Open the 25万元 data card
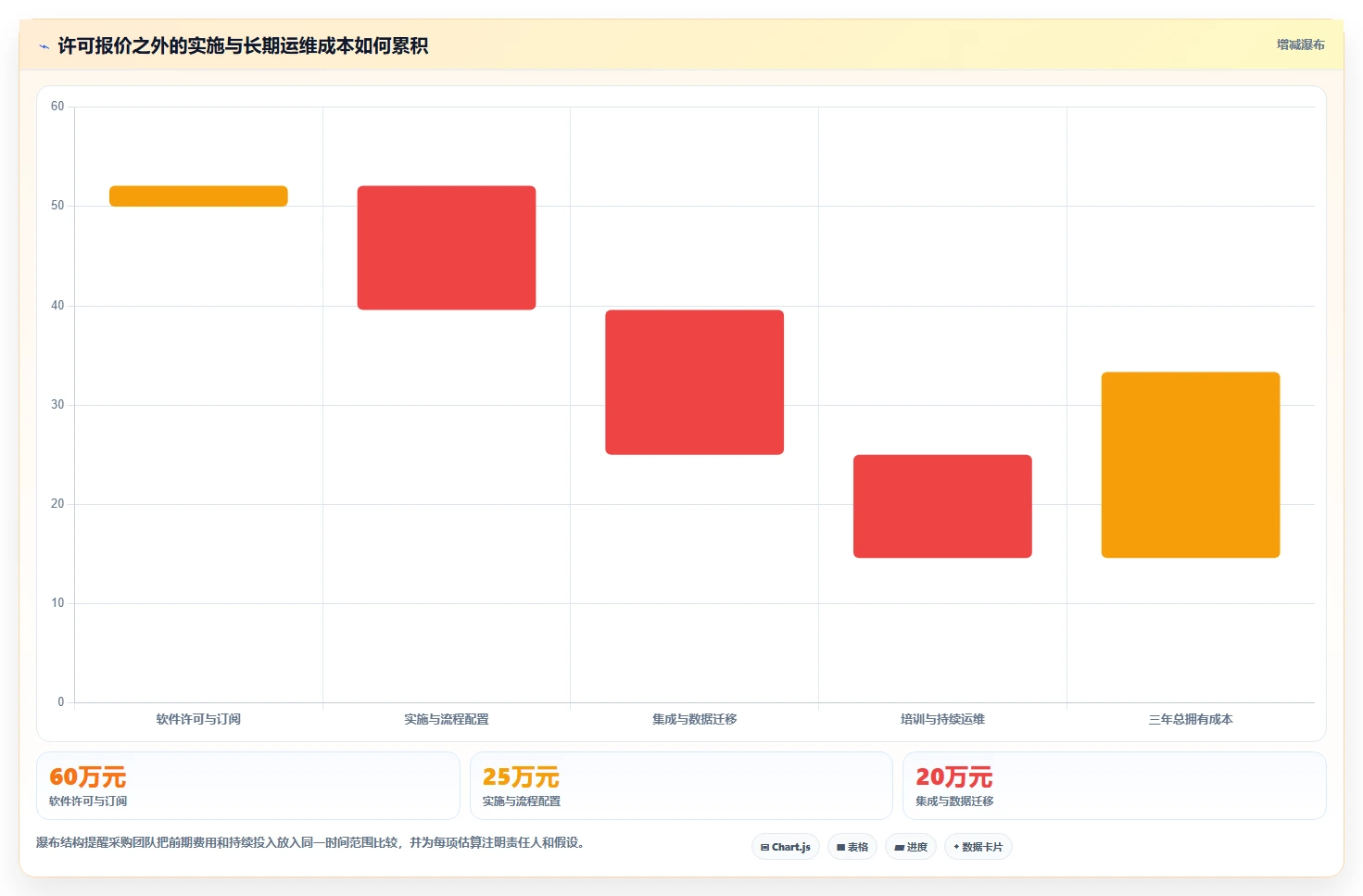This screenshot has width=1363, height=896. click(x=681, y=786)
